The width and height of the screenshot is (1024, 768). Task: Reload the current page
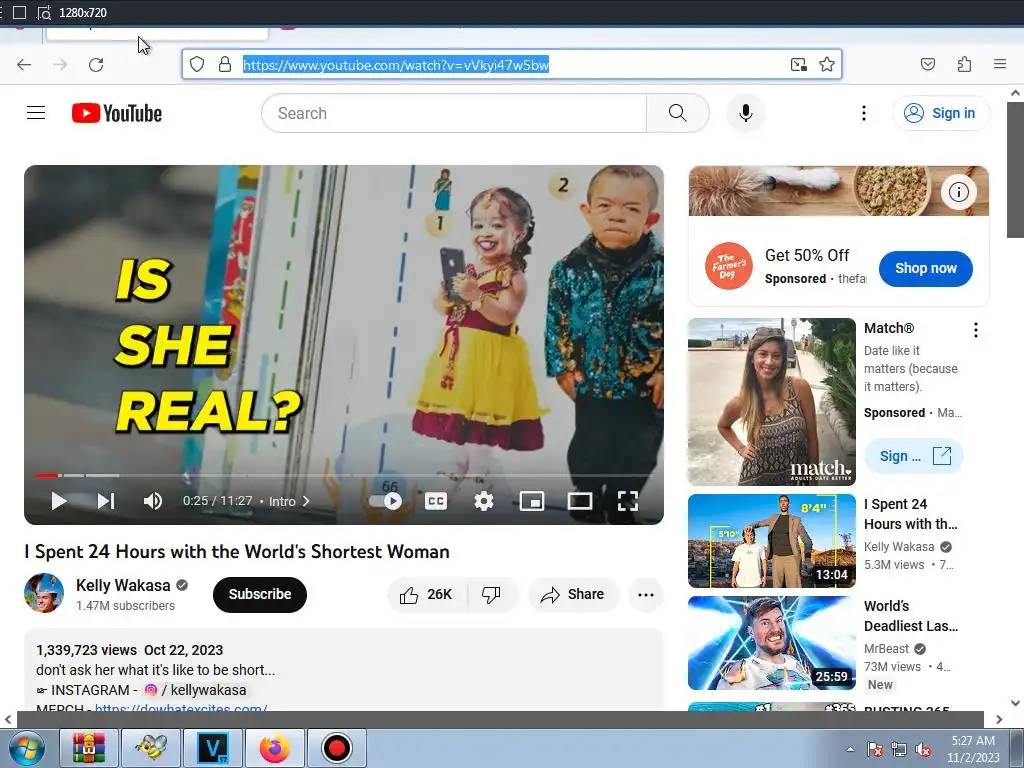96,65
